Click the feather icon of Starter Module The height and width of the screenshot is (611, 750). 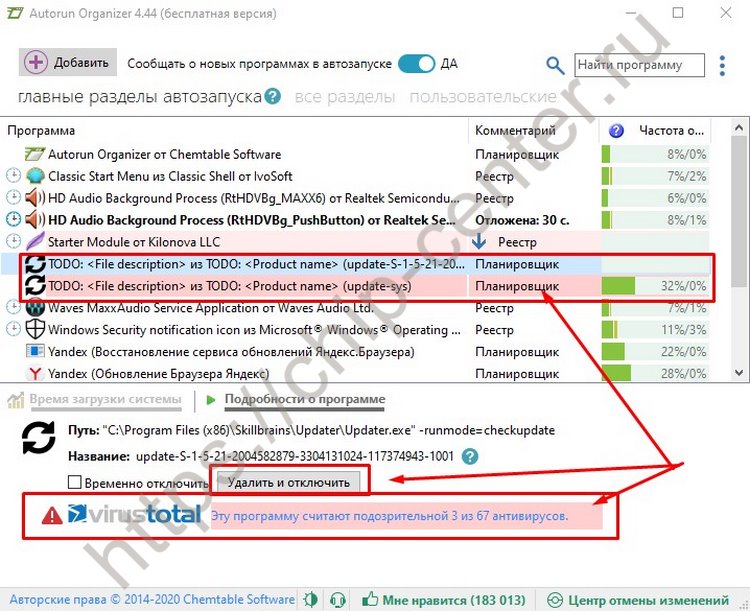35,242
